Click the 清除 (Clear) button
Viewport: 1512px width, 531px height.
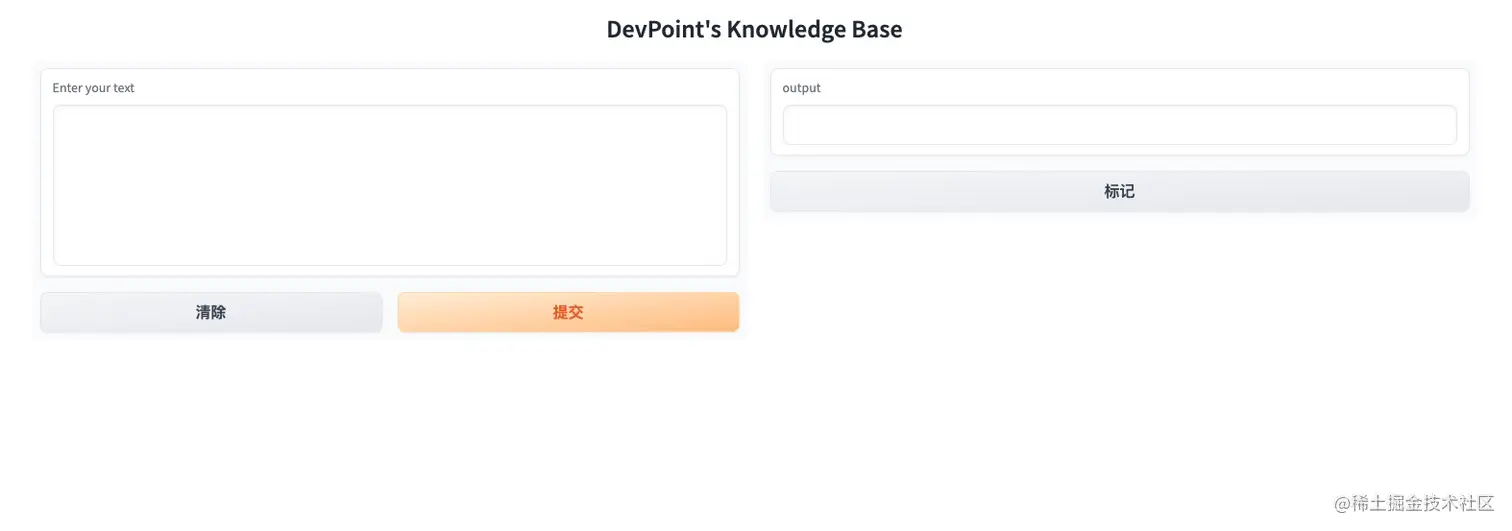[211, 312]
